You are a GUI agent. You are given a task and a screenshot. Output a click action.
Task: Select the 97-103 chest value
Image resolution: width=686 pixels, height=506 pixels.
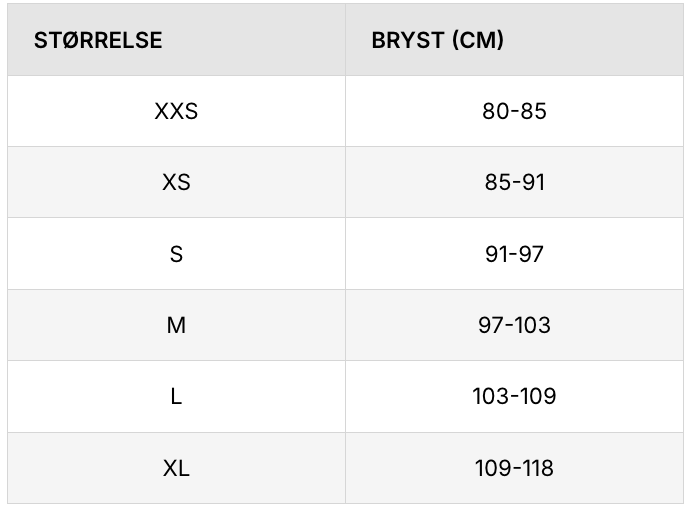pos(514,325)
